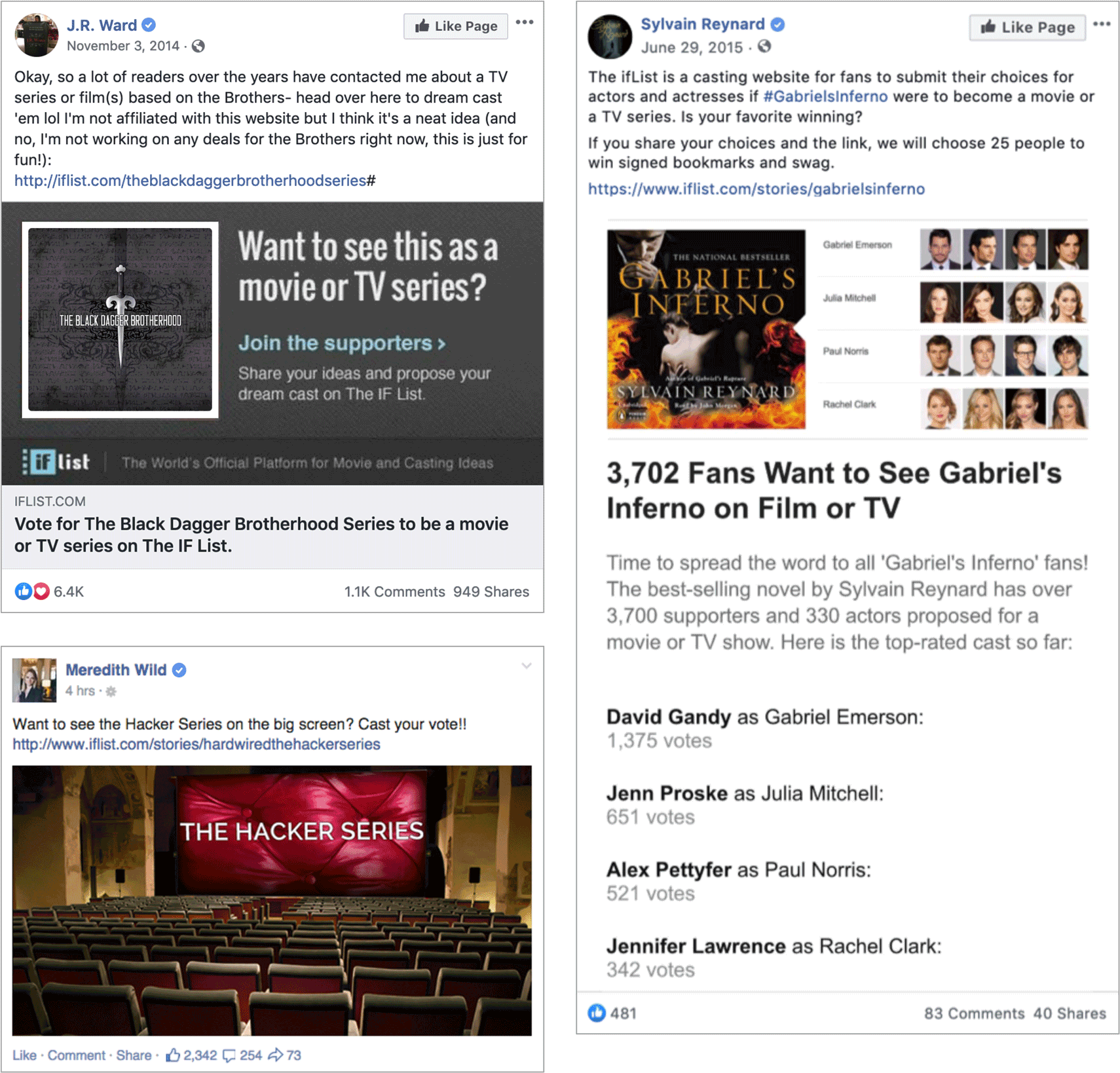
Task: Open the Black Dagger Brotherhood iflist link
Action: [194, 181]
